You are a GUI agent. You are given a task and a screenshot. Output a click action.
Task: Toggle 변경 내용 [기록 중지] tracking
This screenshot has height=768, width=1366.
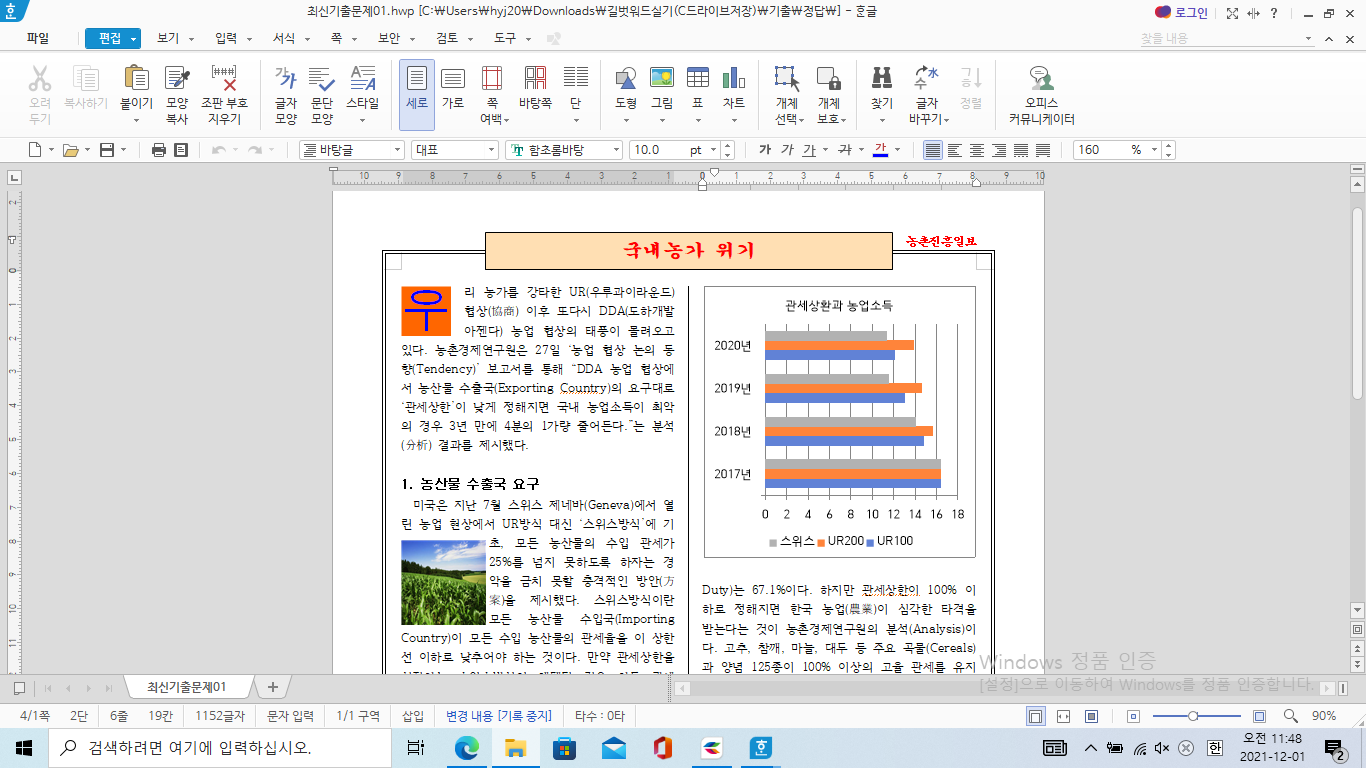pos(498,716)
